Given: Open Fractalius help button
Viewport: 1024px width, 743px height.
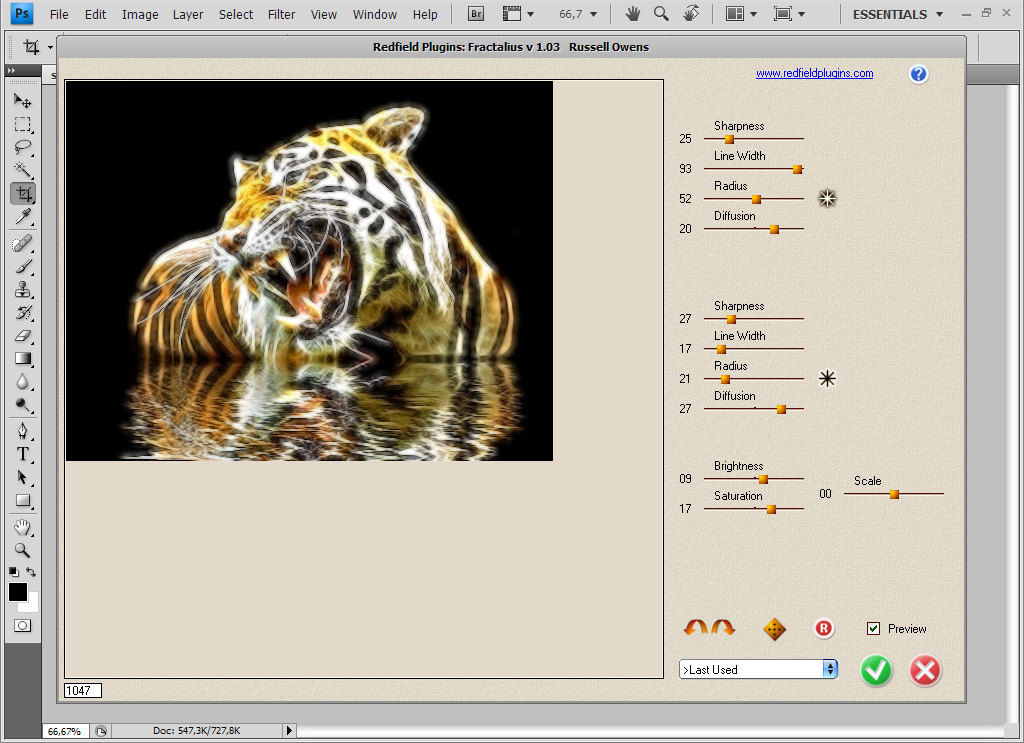Looking at the screenshot, I should pos(918,74).
